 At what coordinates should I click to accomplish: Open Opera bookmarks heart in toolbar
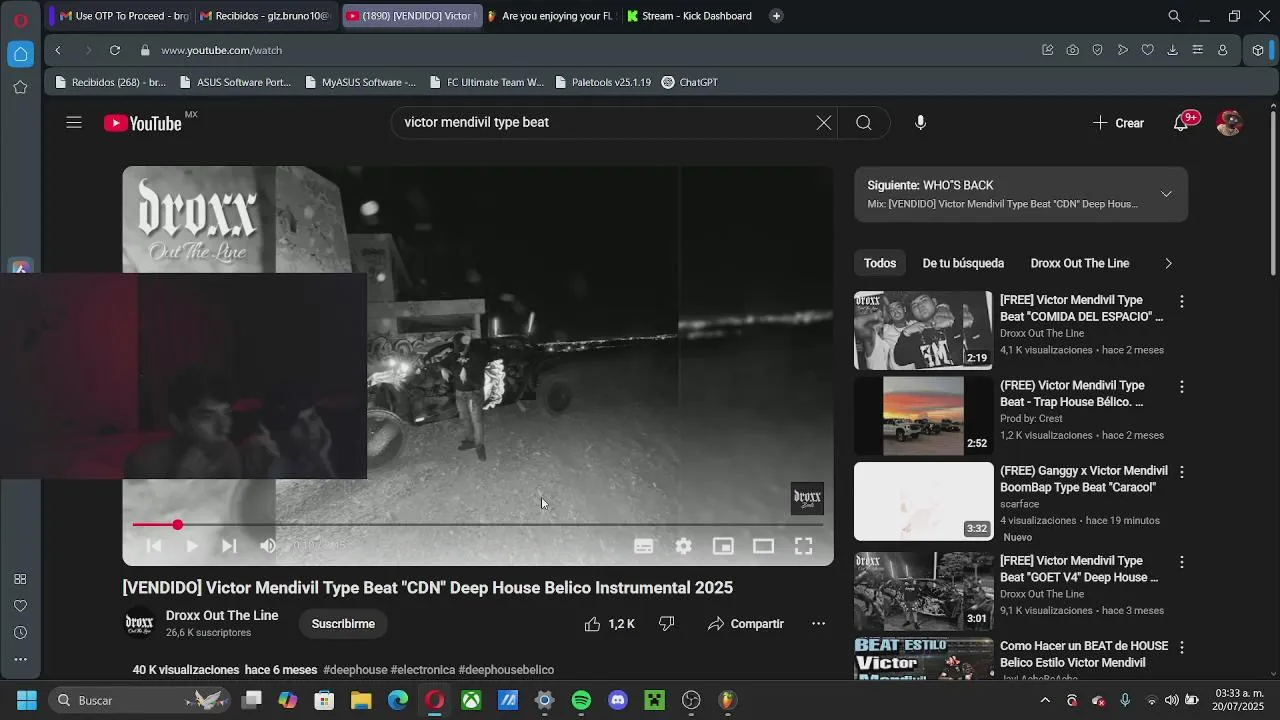1147,50
